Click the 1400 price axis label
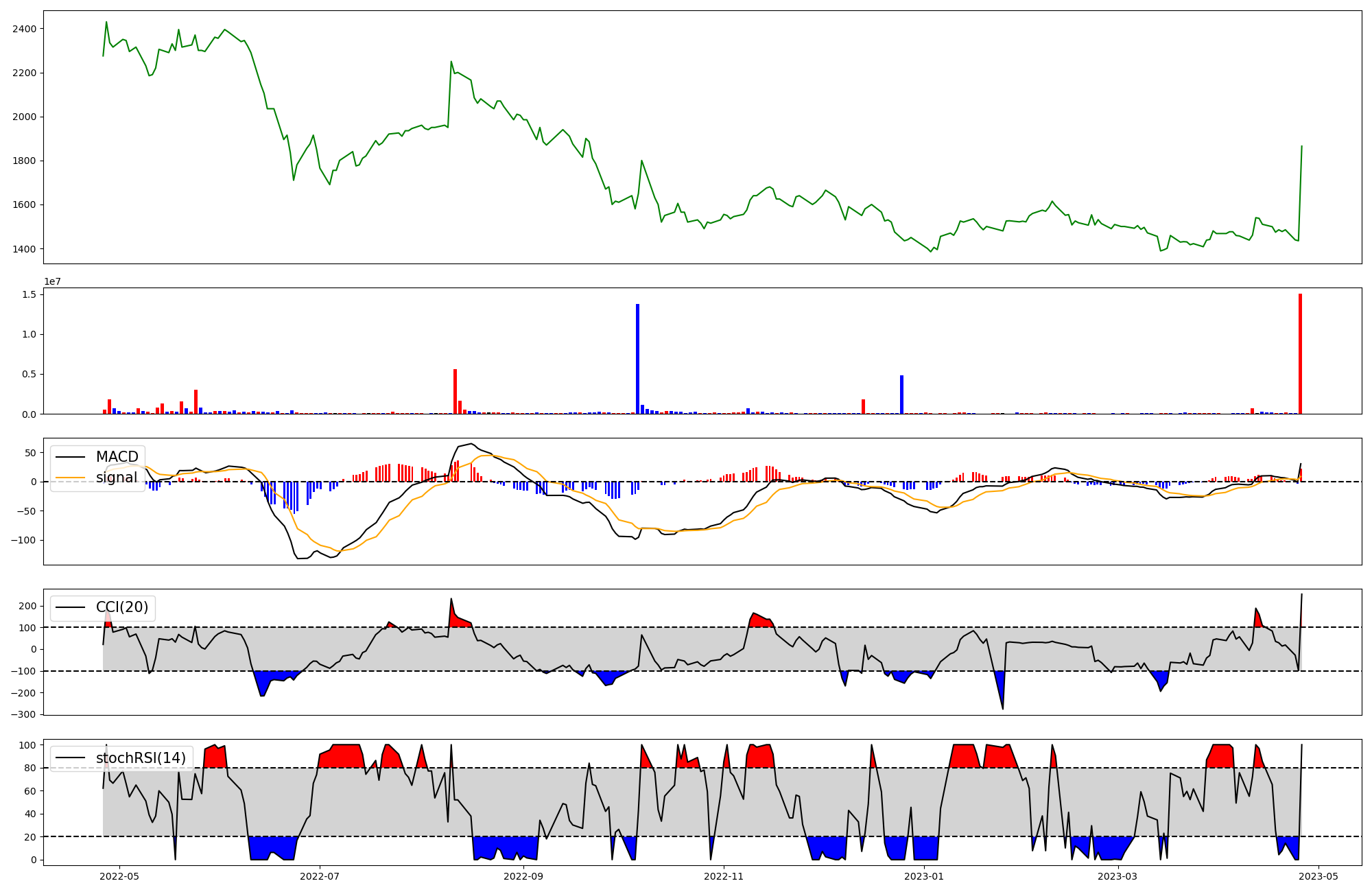 click(24, 249)
